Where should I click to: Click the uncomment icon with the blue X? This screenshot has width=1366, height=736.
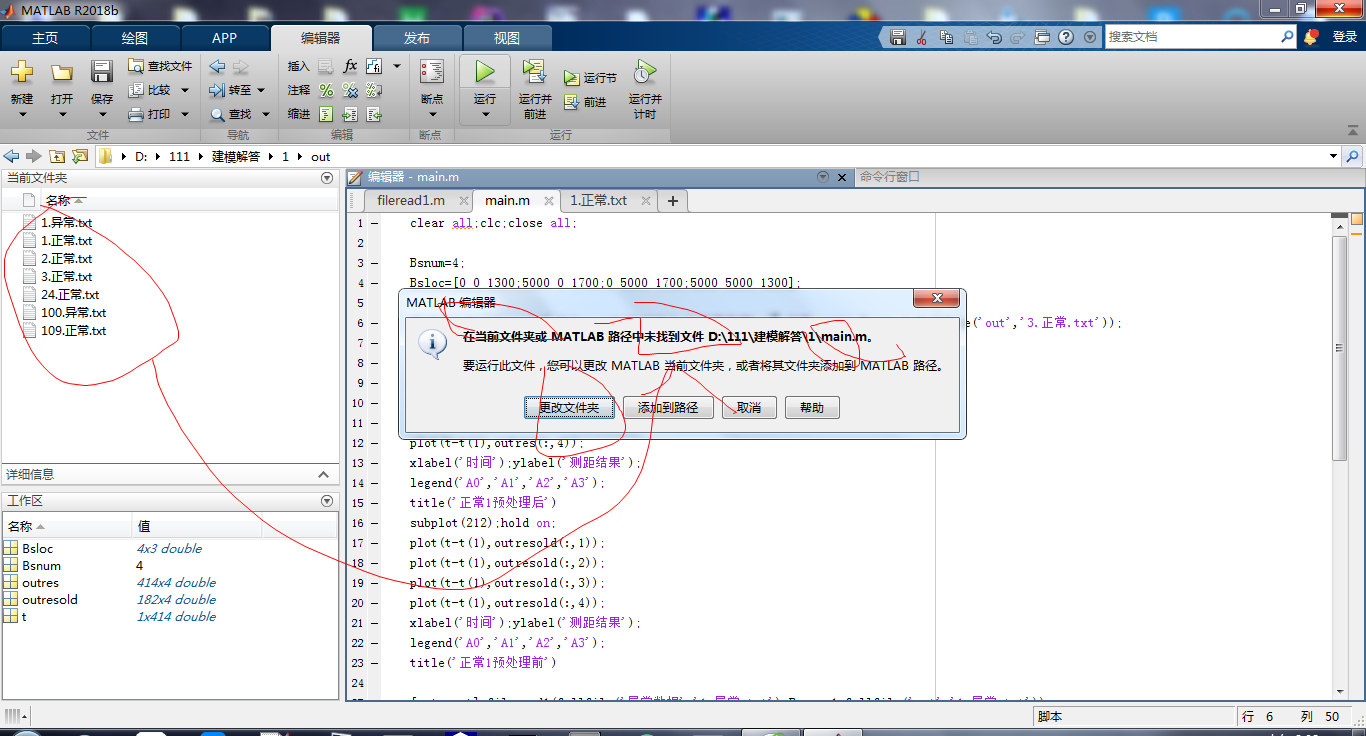click(350, 90)
